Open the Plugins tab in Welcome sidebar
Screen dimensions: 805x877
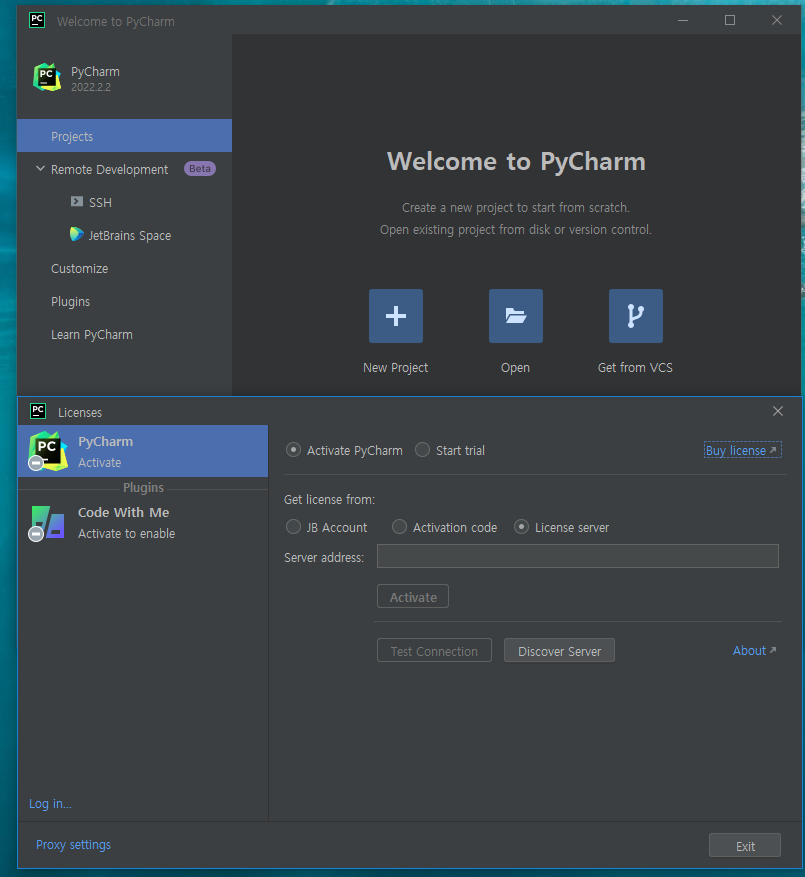70,301
